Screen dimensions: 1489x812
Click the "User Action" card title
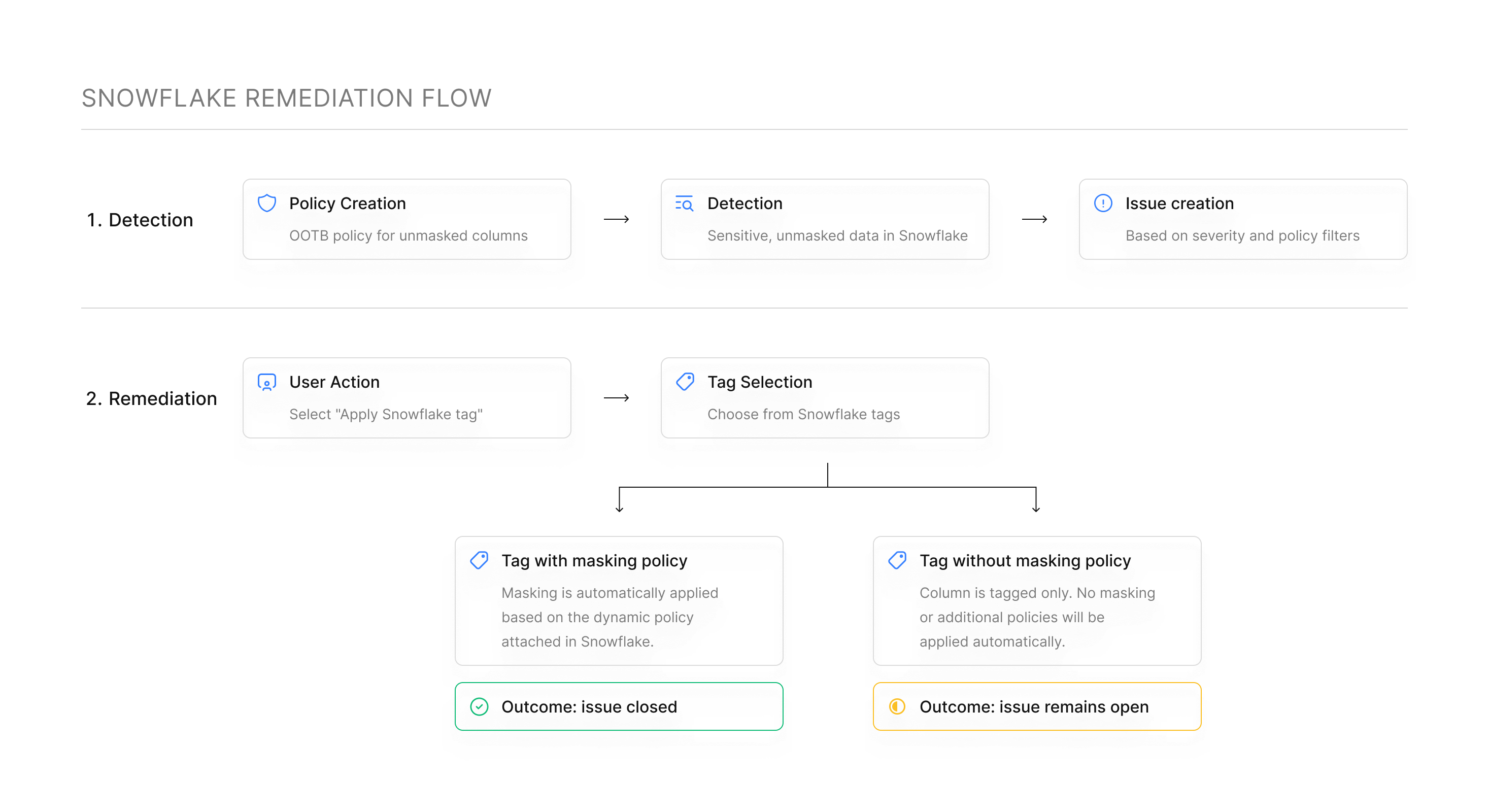[x=334, y=382]
